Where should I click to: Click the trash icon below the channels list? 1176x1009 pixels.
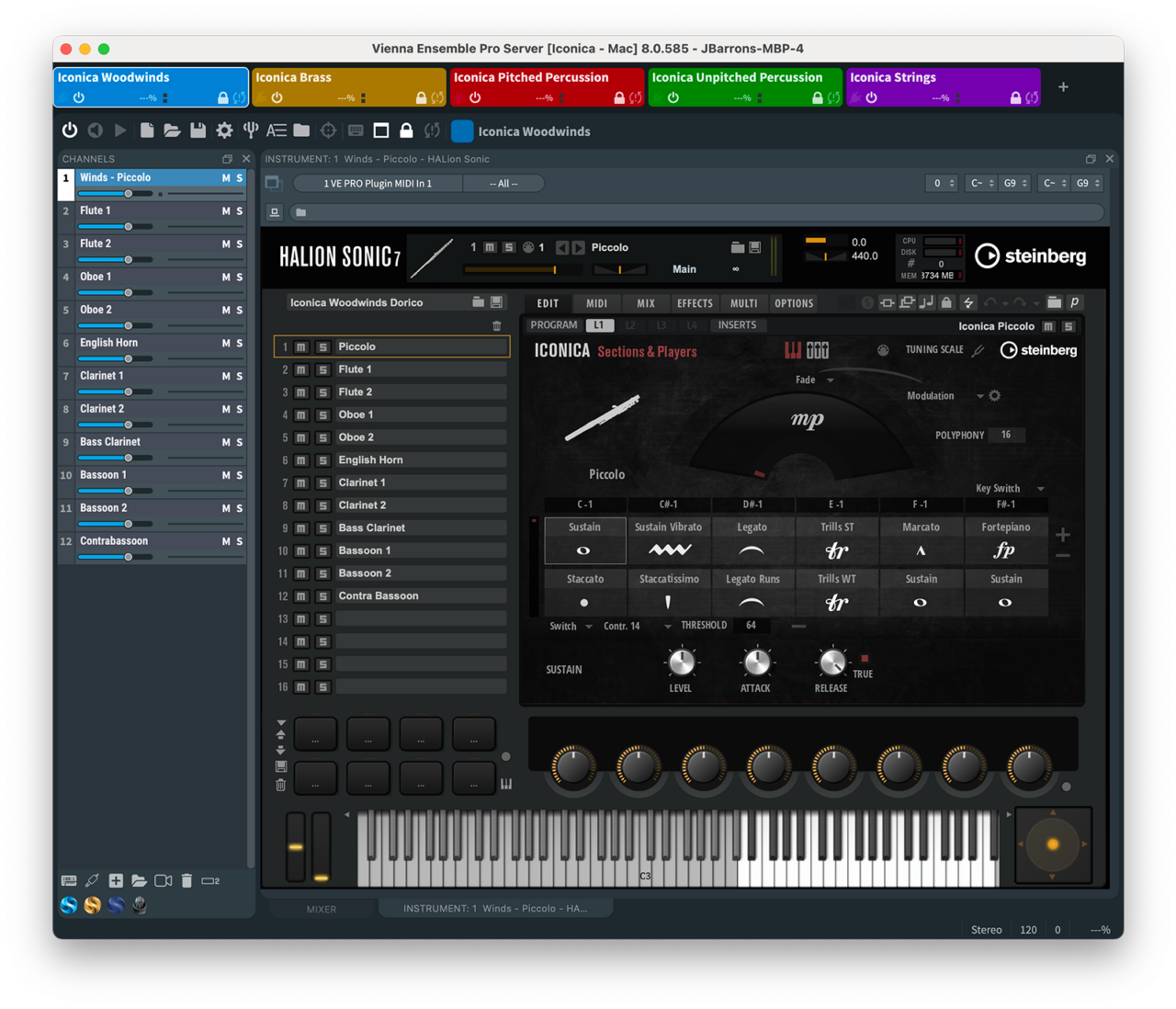[187, 880]
